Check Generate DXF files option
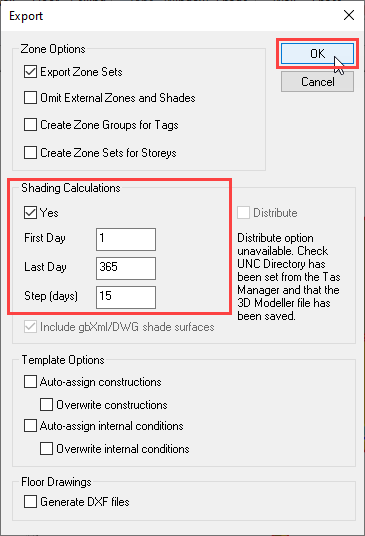The image size is (365, 536). click(30, 502)
